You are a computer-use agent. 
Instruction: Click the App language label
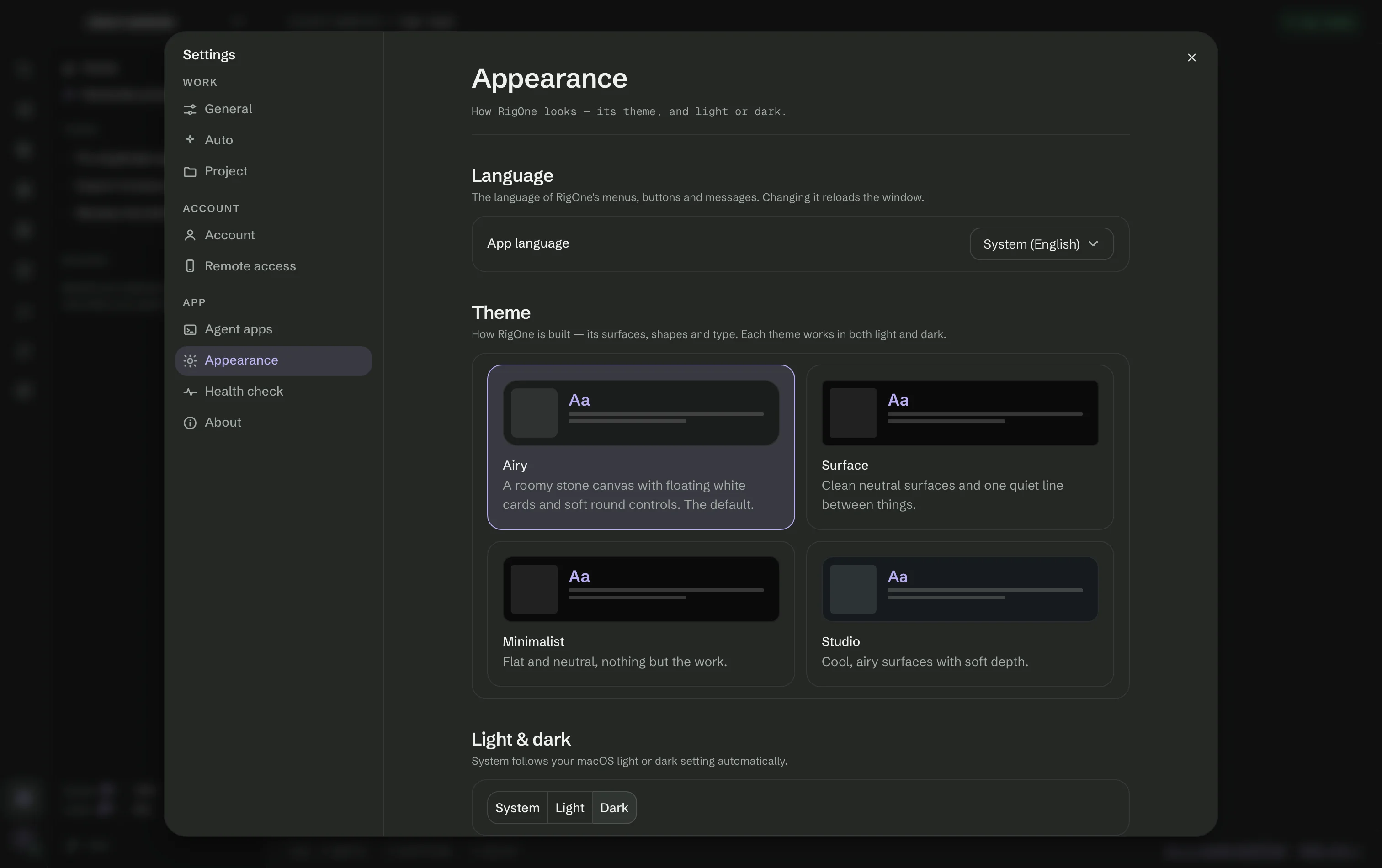point(528,243)
